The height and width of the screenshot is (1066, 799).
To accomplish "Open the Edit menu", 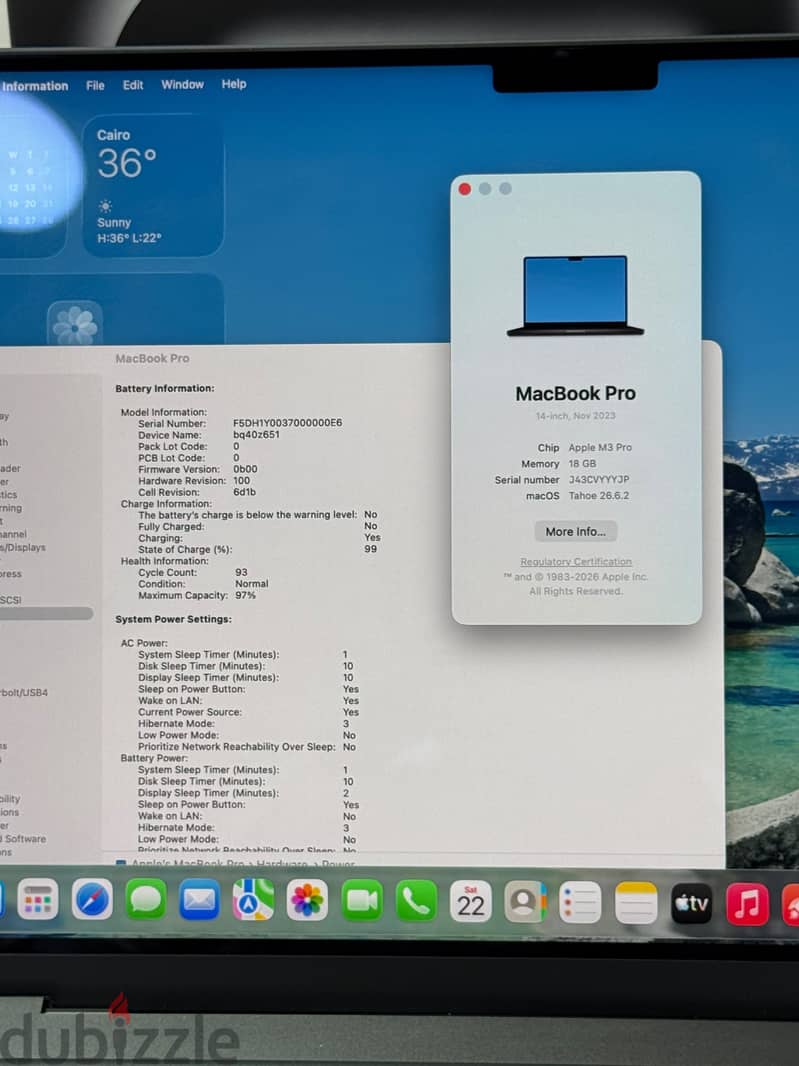I will (133, 85).
